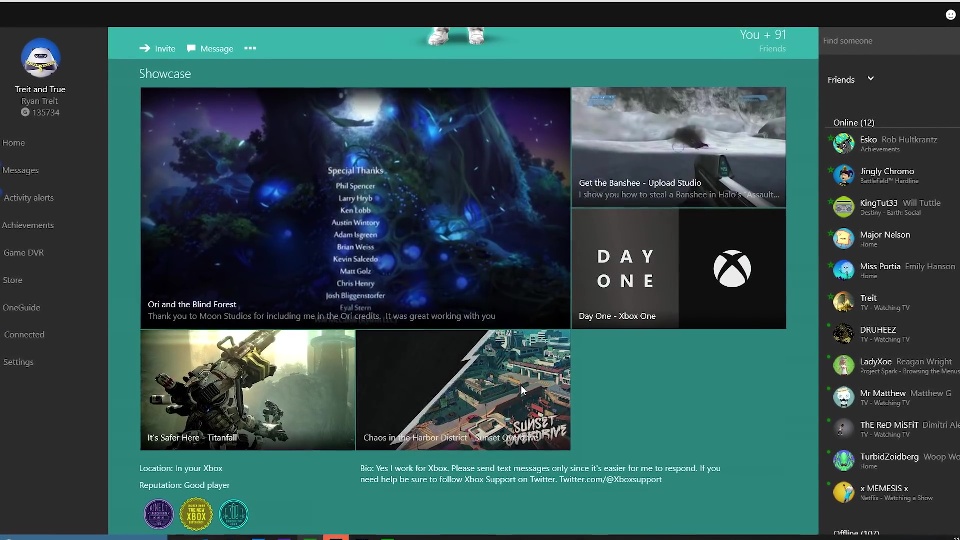The image size is (960, 540).
Task: Click the Reputation: Good player text
Action: (184, 485)
